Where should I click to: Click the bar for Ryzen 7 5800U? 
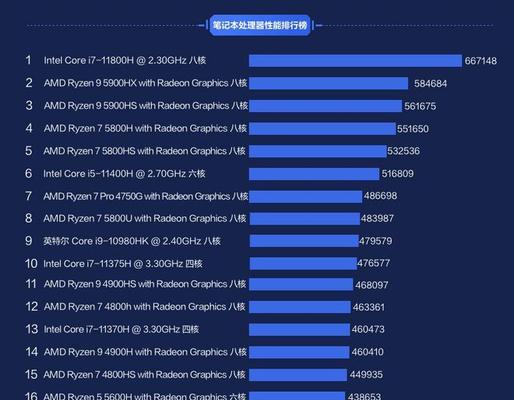click(x=305, y=219)
